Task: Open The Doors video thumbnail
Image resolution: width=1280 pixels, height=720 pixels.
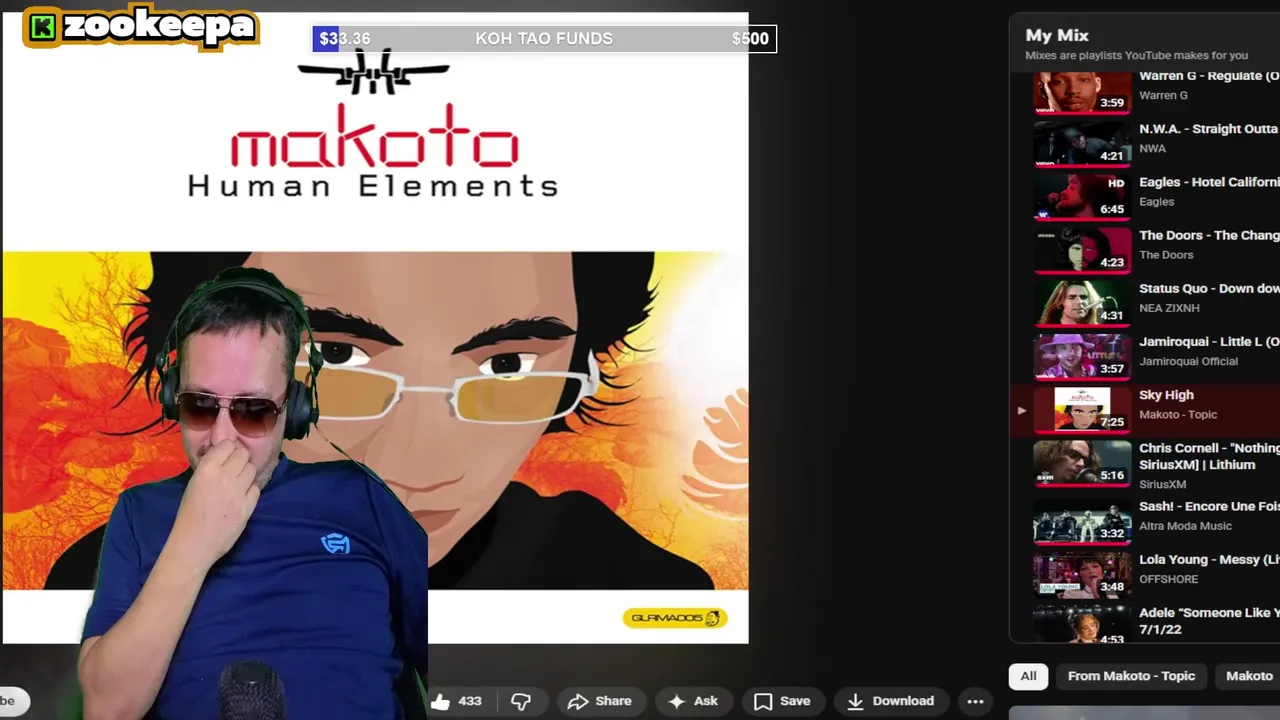Action: pos(1082,250)
